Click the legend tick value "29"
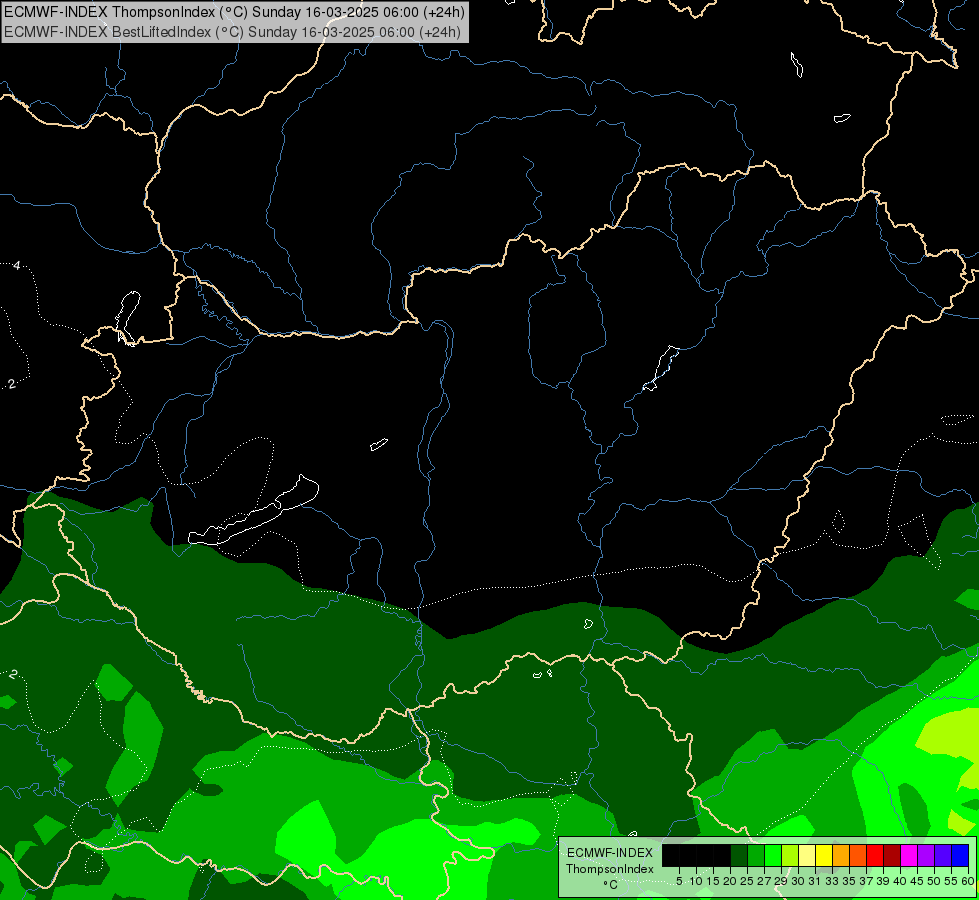 point(780,881)
